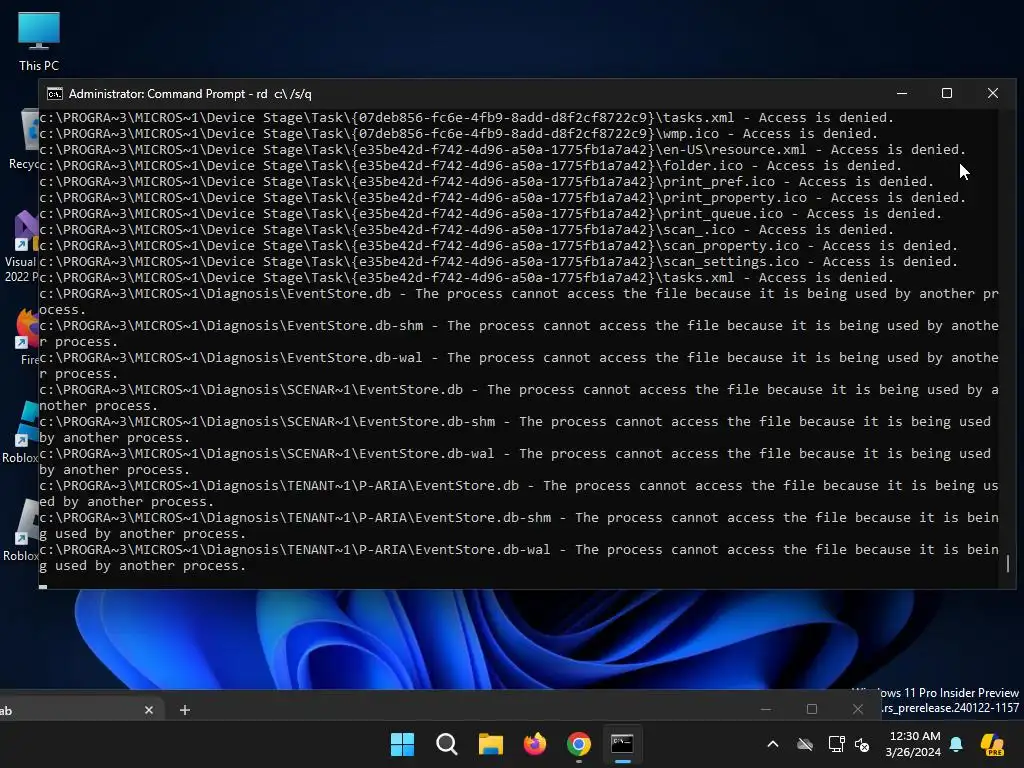
Task: Launch File Explorer from taskbar
Action: pyautogui.click(x=490, y=744)
